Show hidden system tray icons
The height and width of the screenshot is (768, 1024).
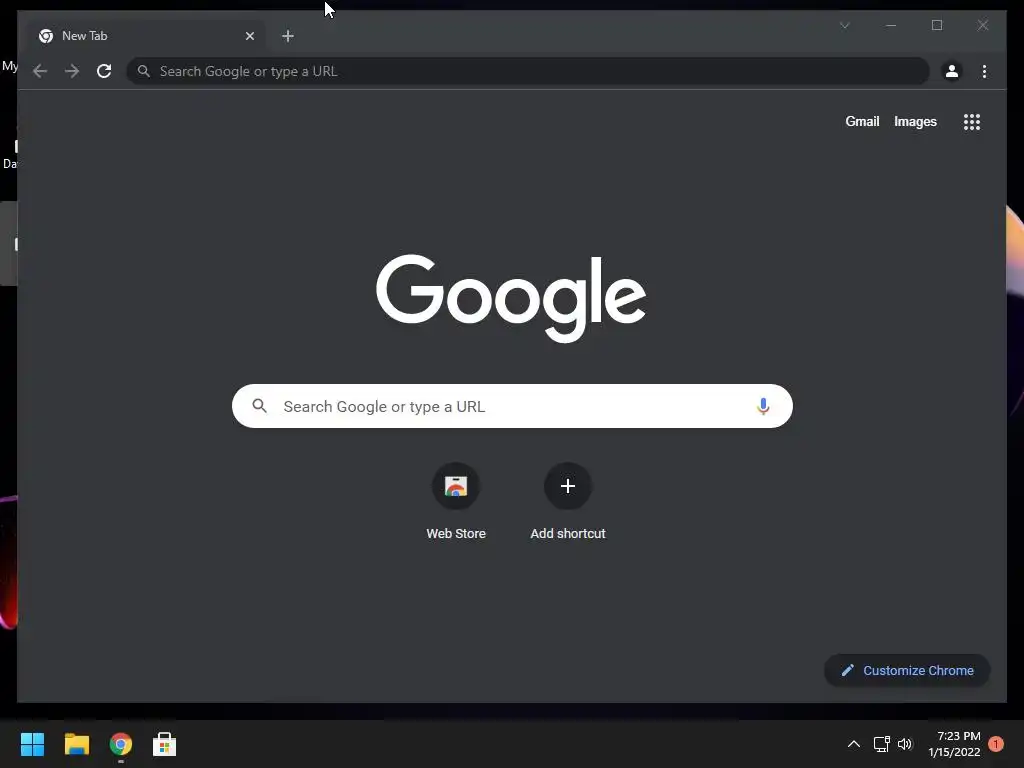point(854,744)
